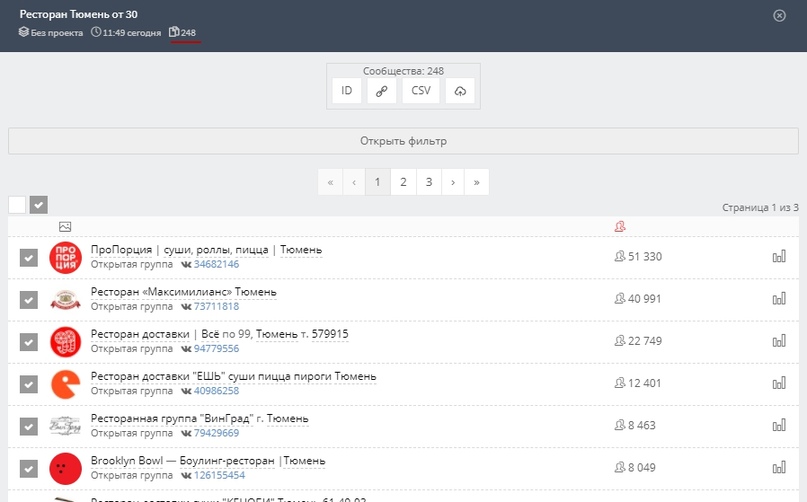Switch to page 2

[x=403, y=182]
